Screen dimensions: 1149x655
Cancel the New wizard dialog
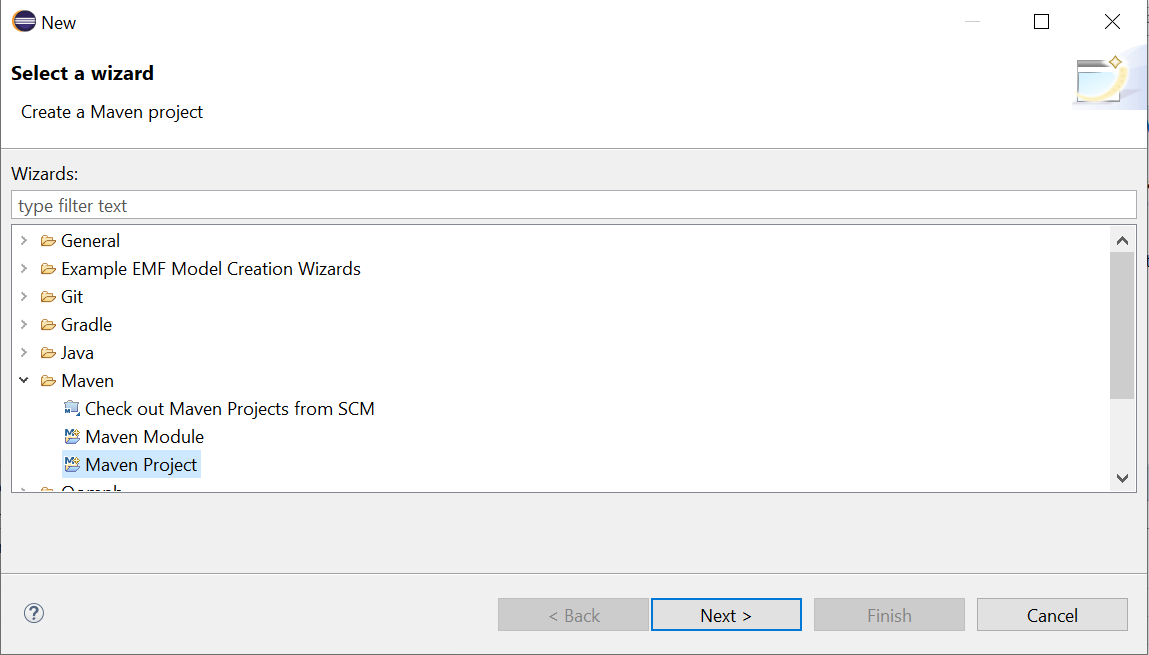click(1052, 615)
